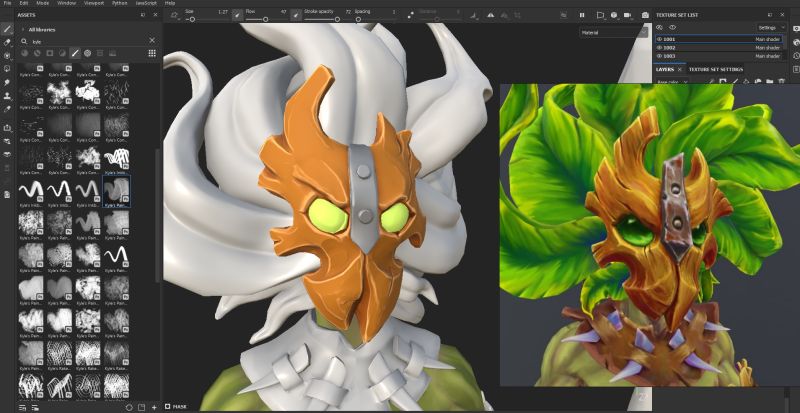The width and height of the screenshot is (800, 413).
Task: Undock the Assets panel
Action: point(143,15)
